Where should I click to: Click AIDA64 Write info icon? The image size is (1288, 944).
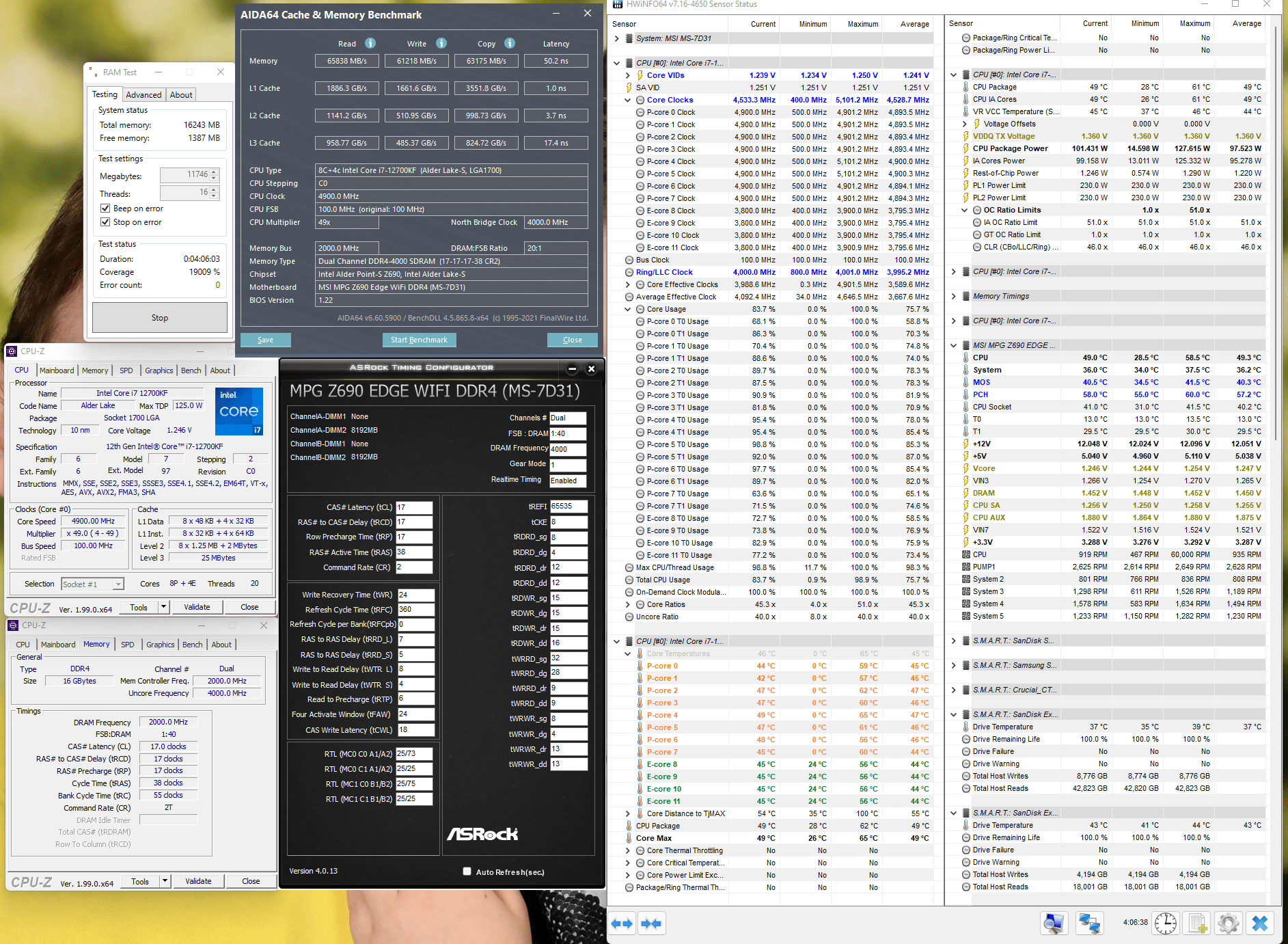click(x=441, y=43)
